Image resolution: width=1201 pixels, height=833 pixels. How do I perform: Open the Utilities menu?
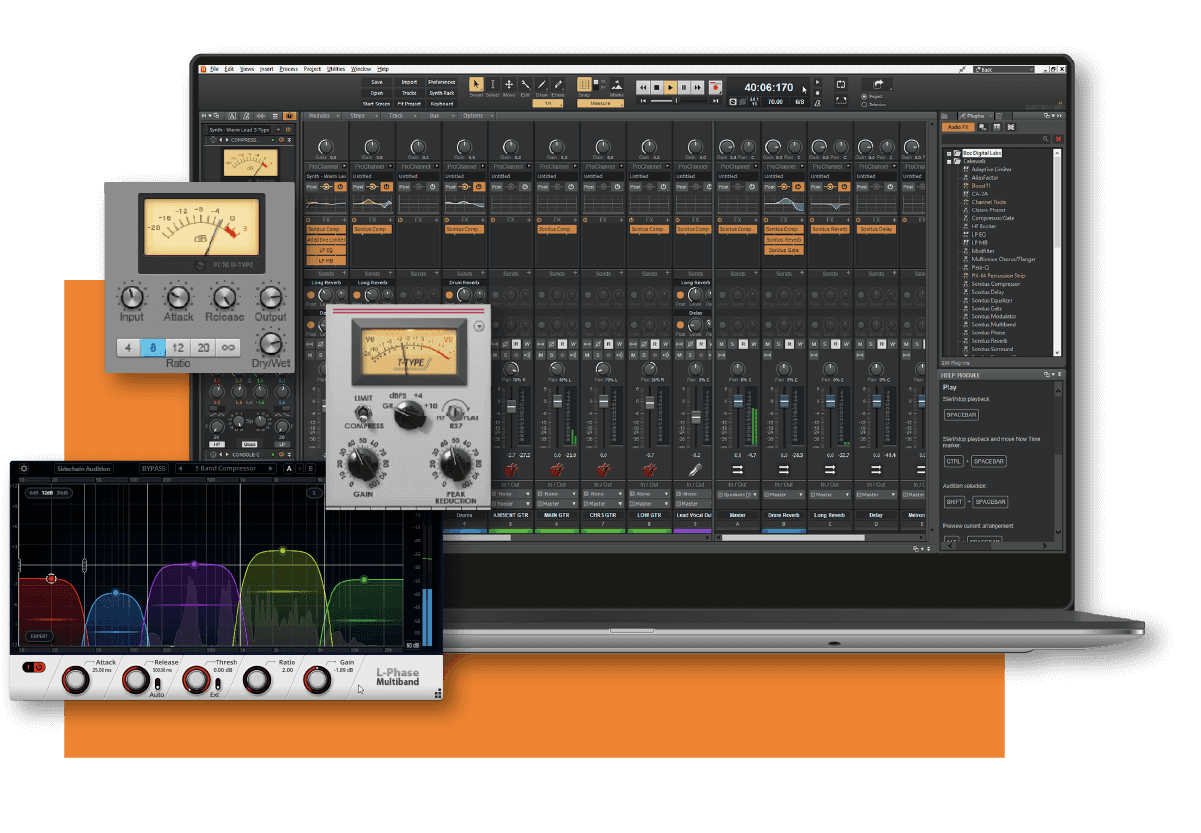coord(336,69)
